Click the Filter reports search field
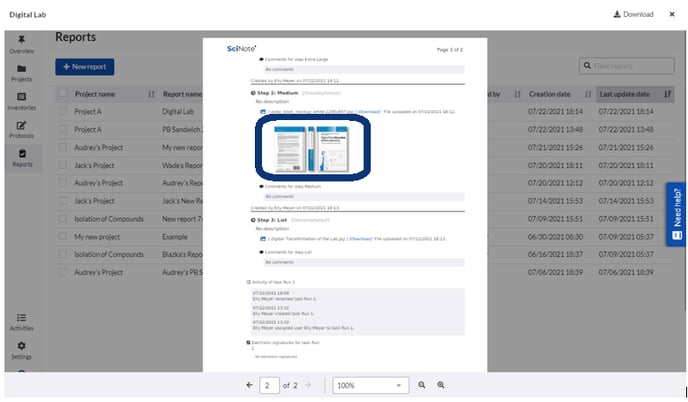 [x=626, y=66]
